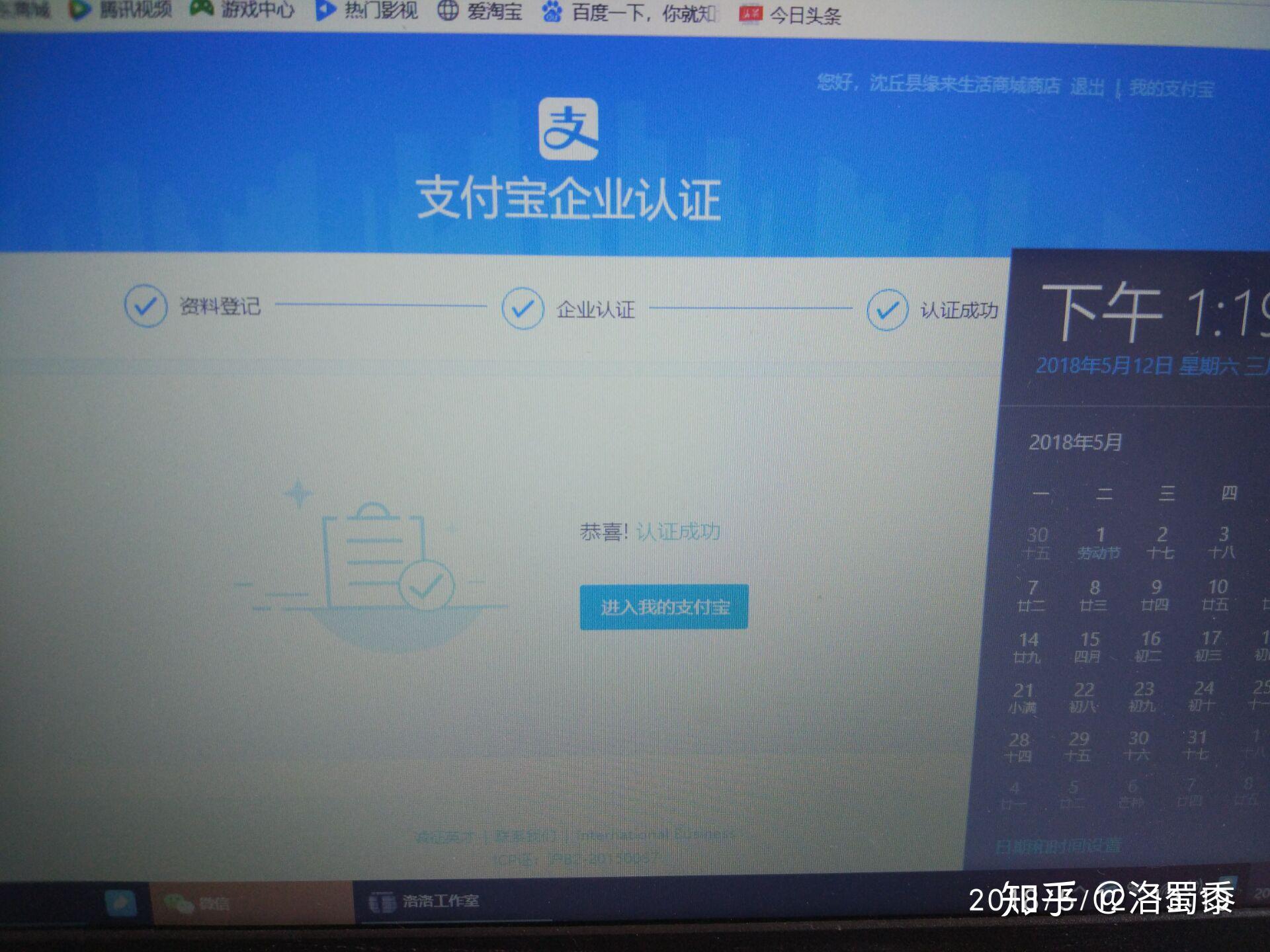Select May 23 in calendar
The height and width of the screenshot is (952, 1270).
pos(1143,697)
